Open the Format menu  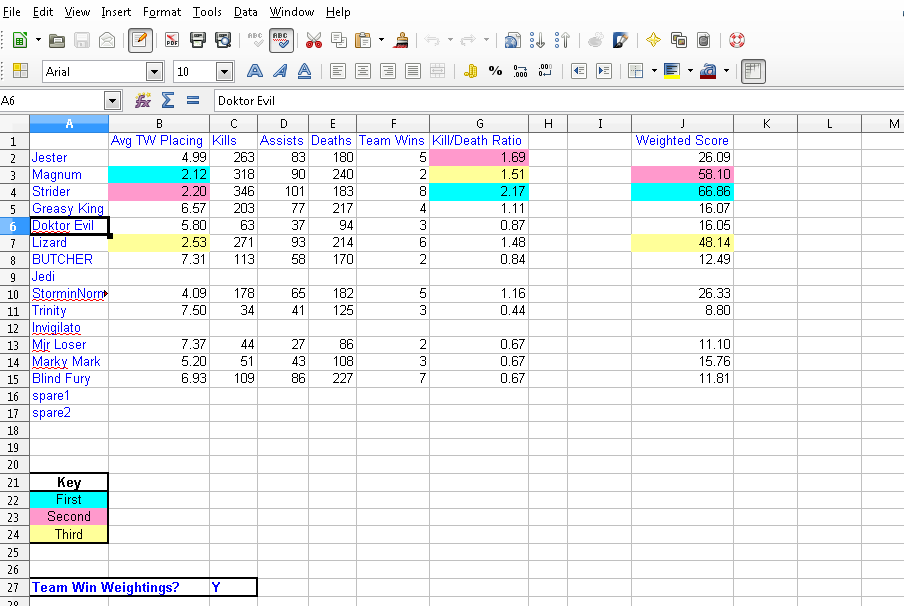[x=162, y=12]
